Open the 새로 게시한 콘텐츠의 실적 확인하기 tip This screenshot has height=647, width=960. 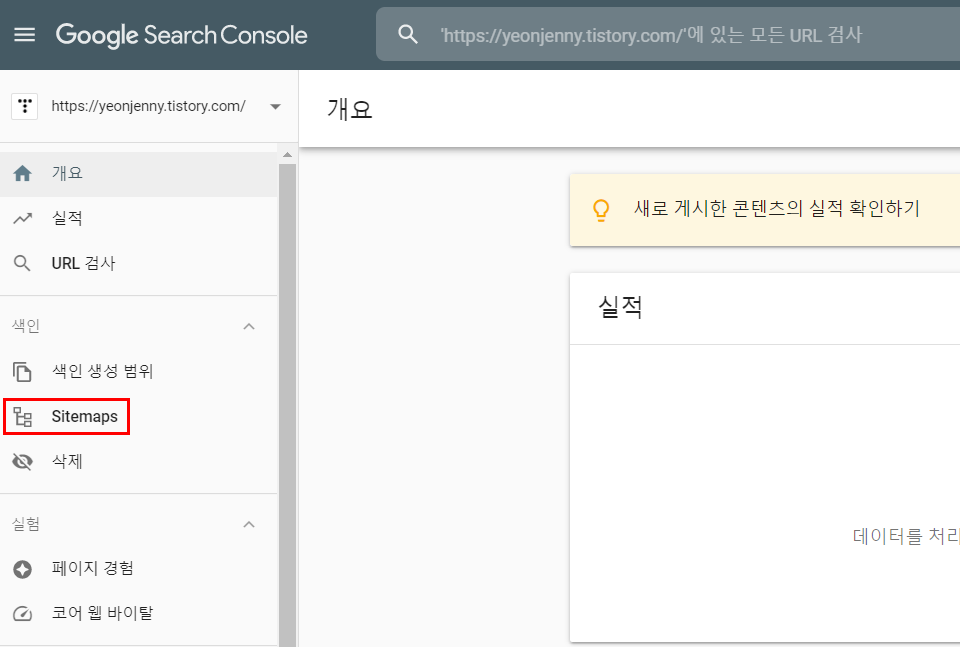pyautogui.click(x=765, y=210)
